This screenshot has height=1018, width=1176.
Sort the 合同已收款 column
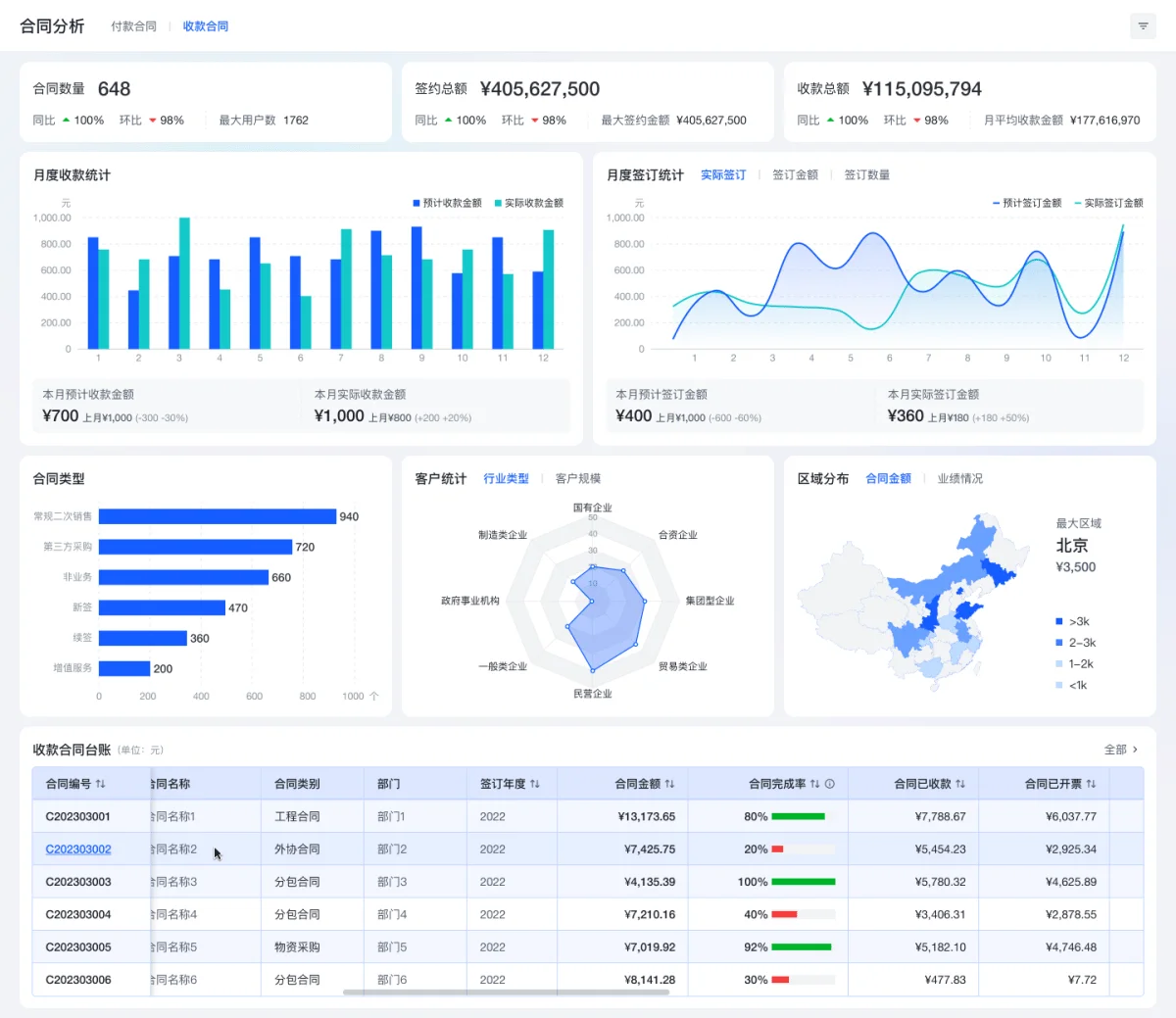coord(960,784)
